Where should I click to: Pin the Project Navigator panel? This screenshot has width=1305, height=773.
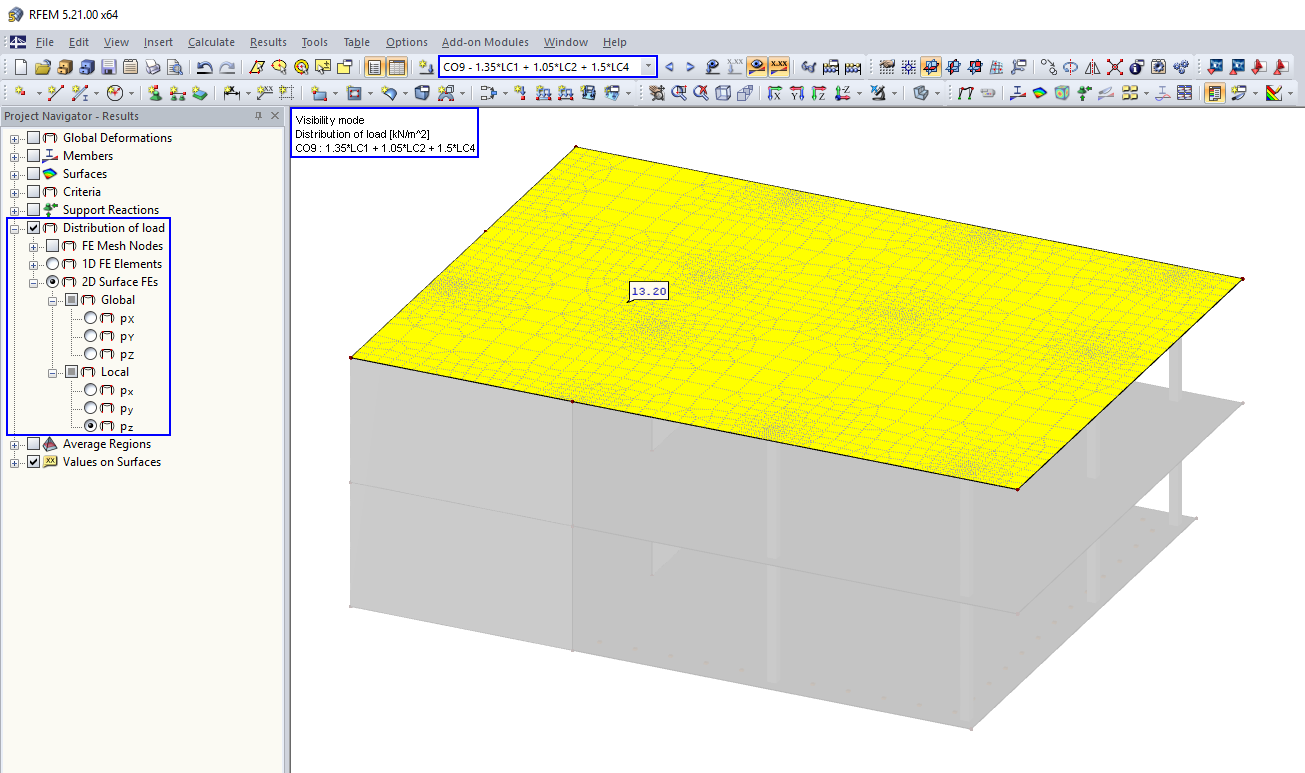[256, 115]
